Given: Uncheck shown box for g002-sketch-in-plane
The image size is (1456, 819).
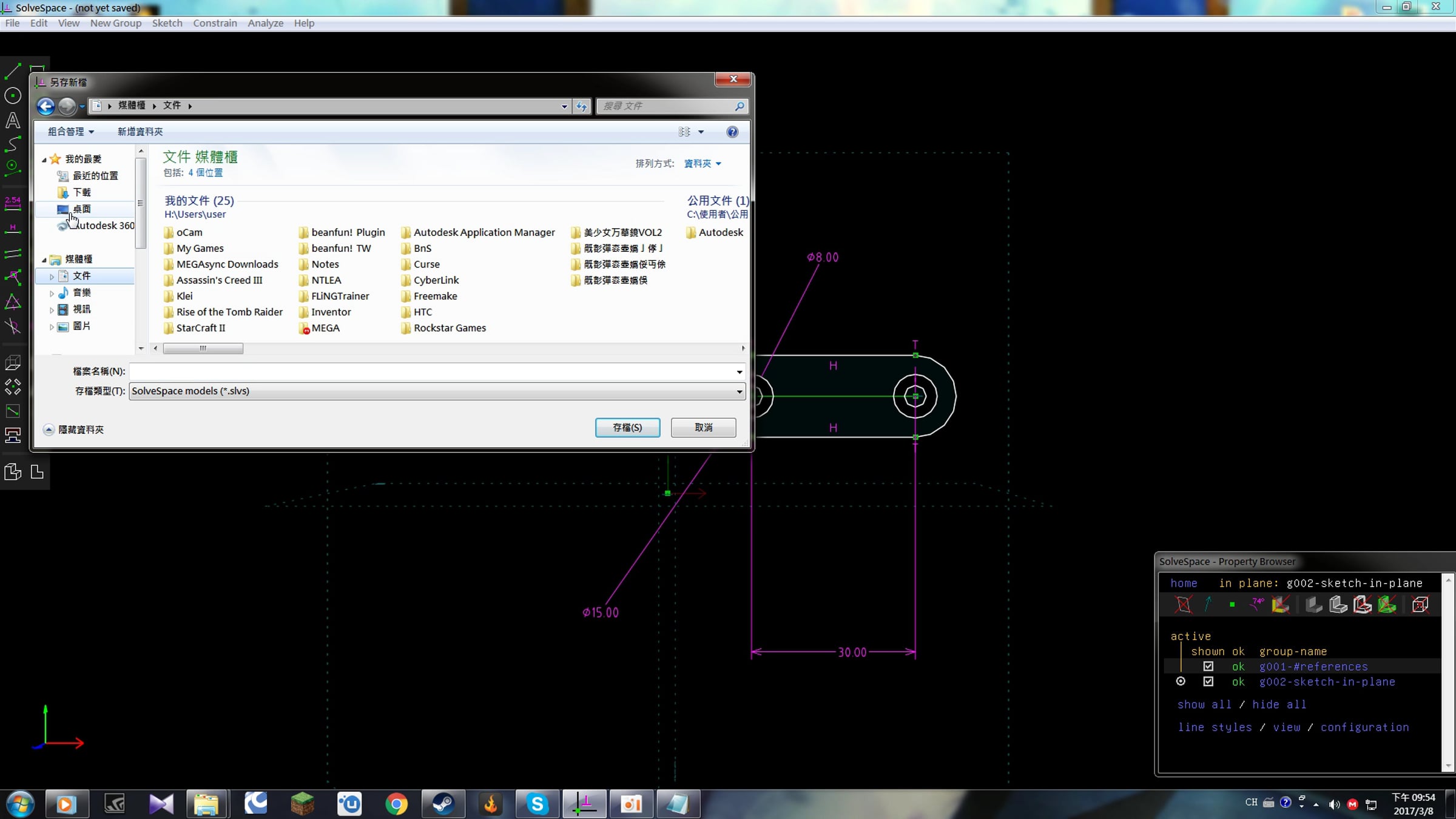Looking at the screenshot, I should [1208, 681].
